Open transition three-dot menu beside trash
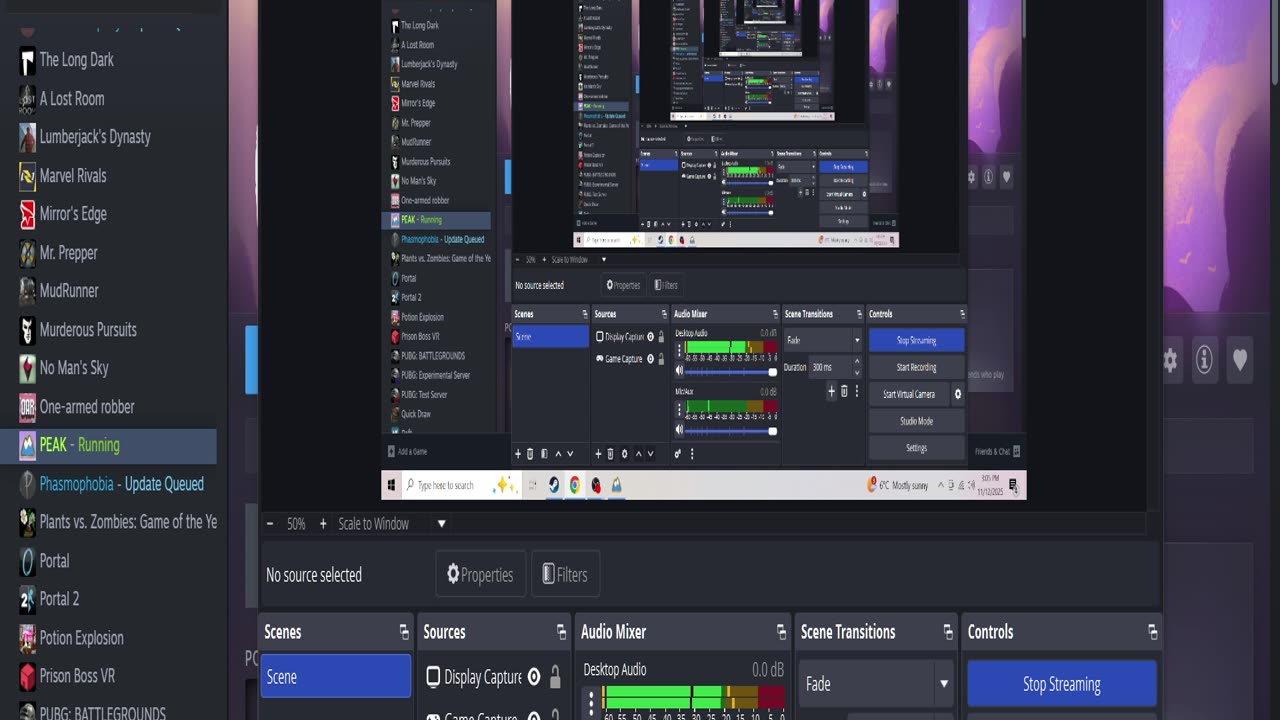1280x720 pixels. click(857, 392)
